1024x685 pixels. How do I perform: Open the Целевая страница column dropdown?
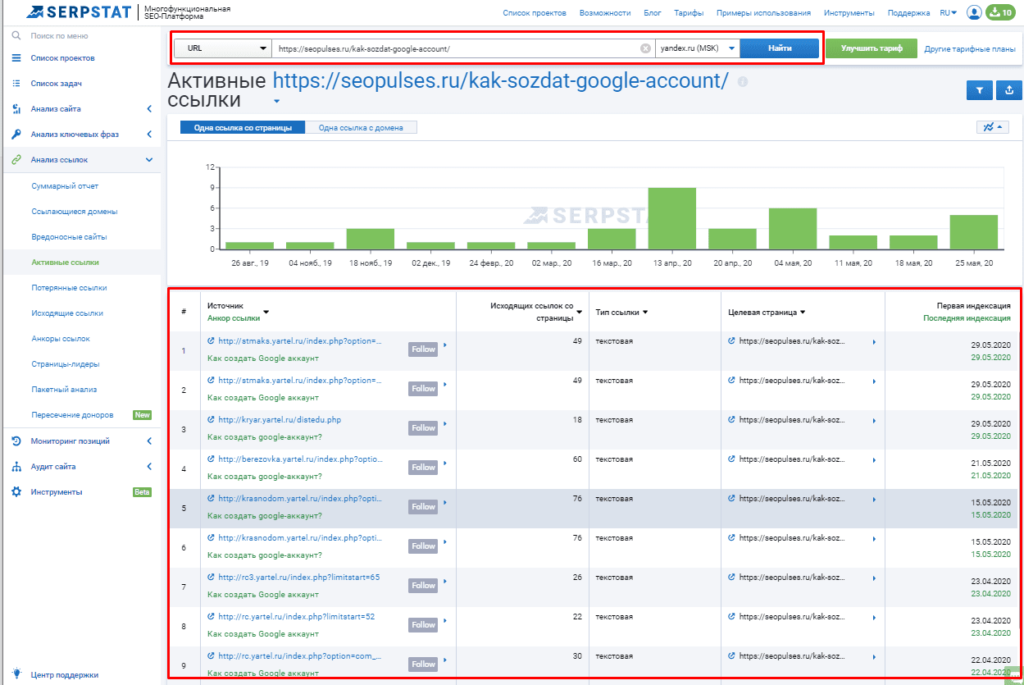pos(803,312)
